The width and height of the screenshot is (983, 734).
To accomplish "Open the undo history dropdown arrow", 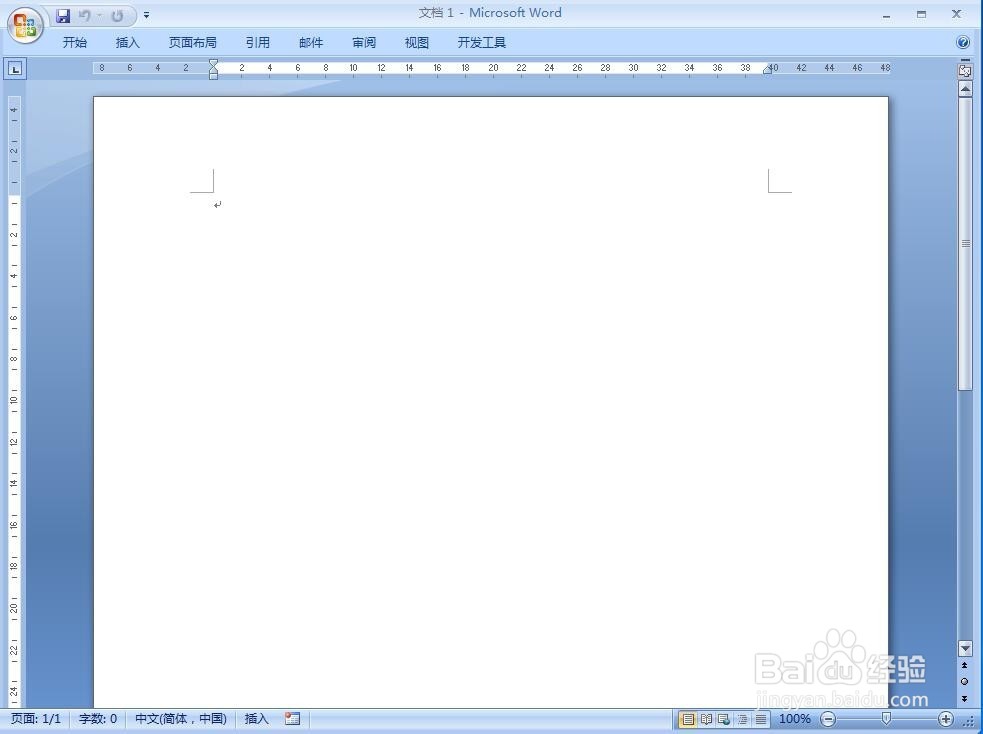I will pyautogui.click(x=99, y=16).
